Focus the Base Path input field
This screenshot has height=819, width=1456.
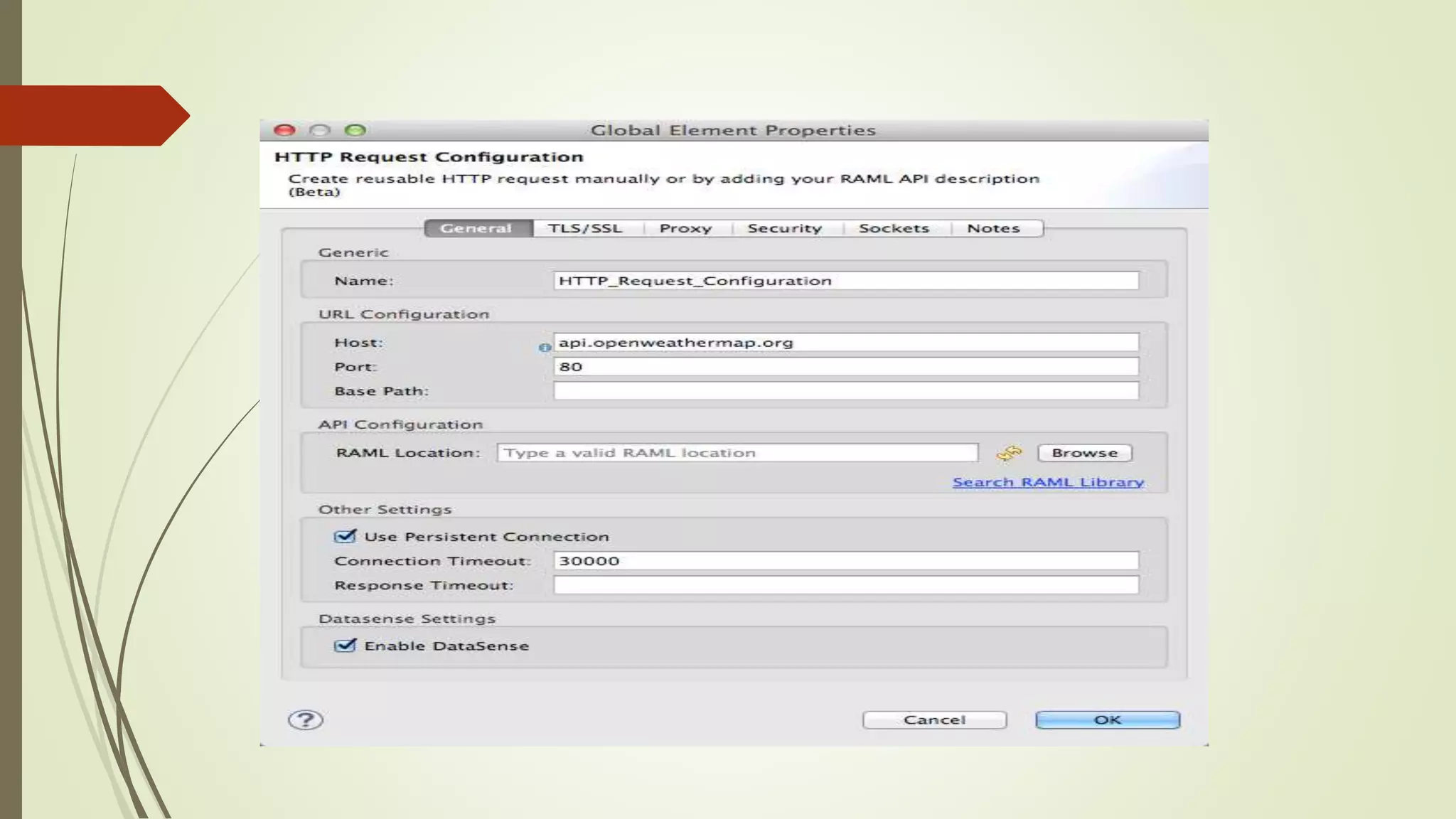(845, 391)
